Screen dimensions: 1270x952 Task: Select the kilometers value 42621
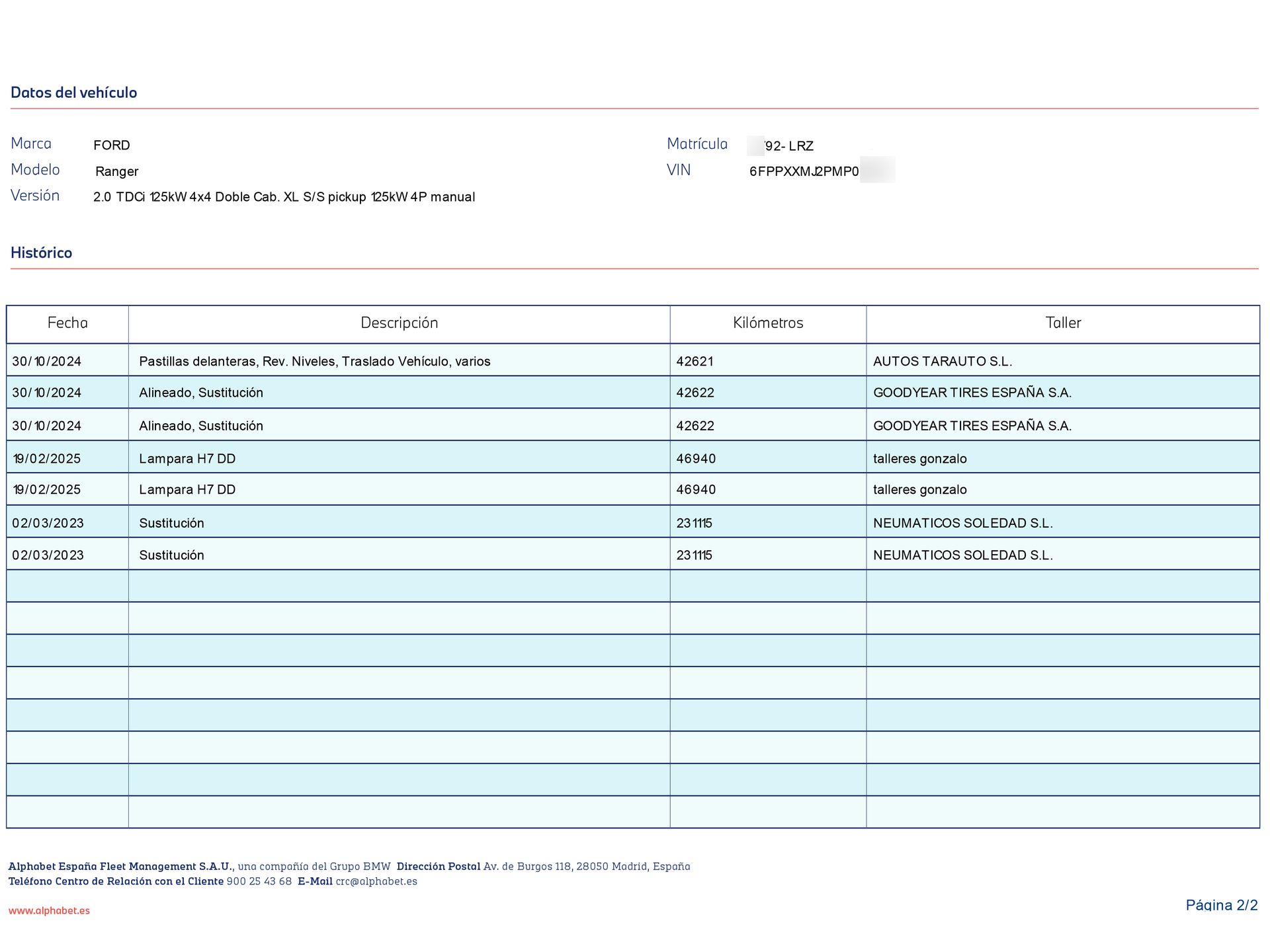tap(695, 362)
